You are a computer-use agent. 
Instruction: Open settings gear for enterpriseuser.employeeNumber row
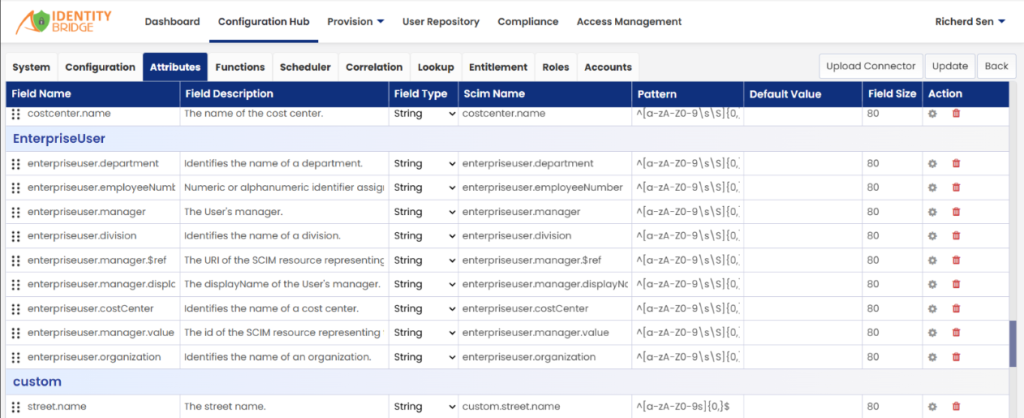click(x=933, y=187)
